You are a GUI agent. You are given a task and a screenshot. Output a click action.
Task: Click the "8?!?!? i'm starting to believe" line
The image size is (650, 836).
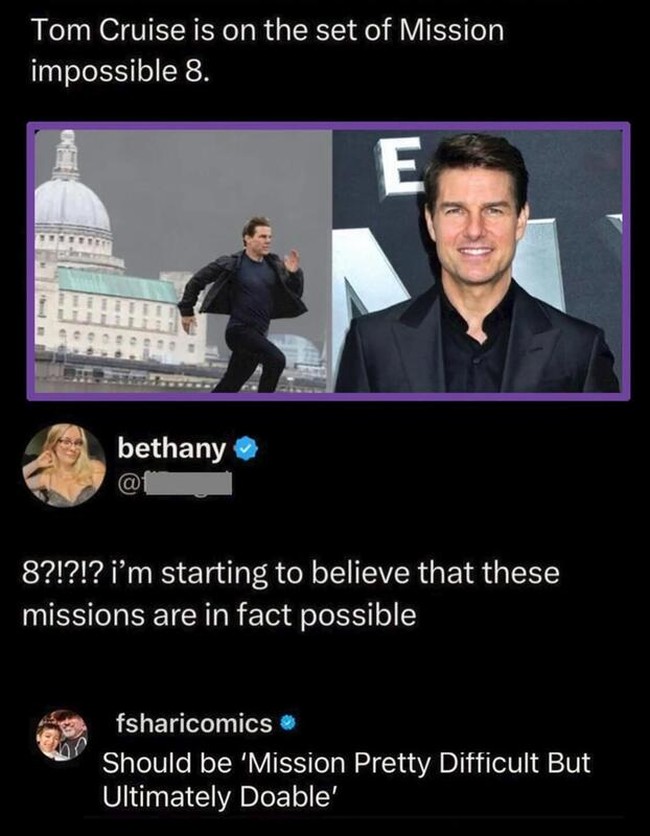pos(291,576)
